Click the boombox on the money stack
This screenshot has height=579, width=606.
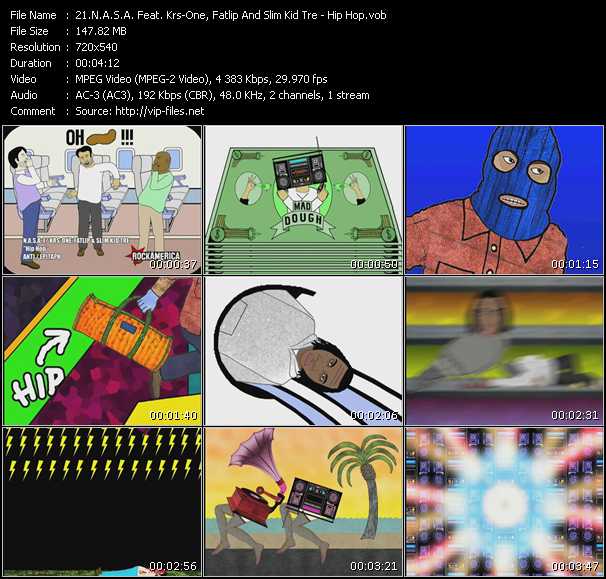coord(300,170)
